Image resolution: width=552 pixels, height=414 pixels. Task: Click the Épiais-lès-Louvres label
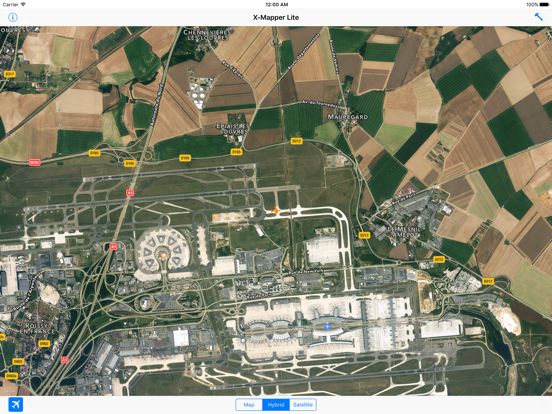[x=233, y=128]
